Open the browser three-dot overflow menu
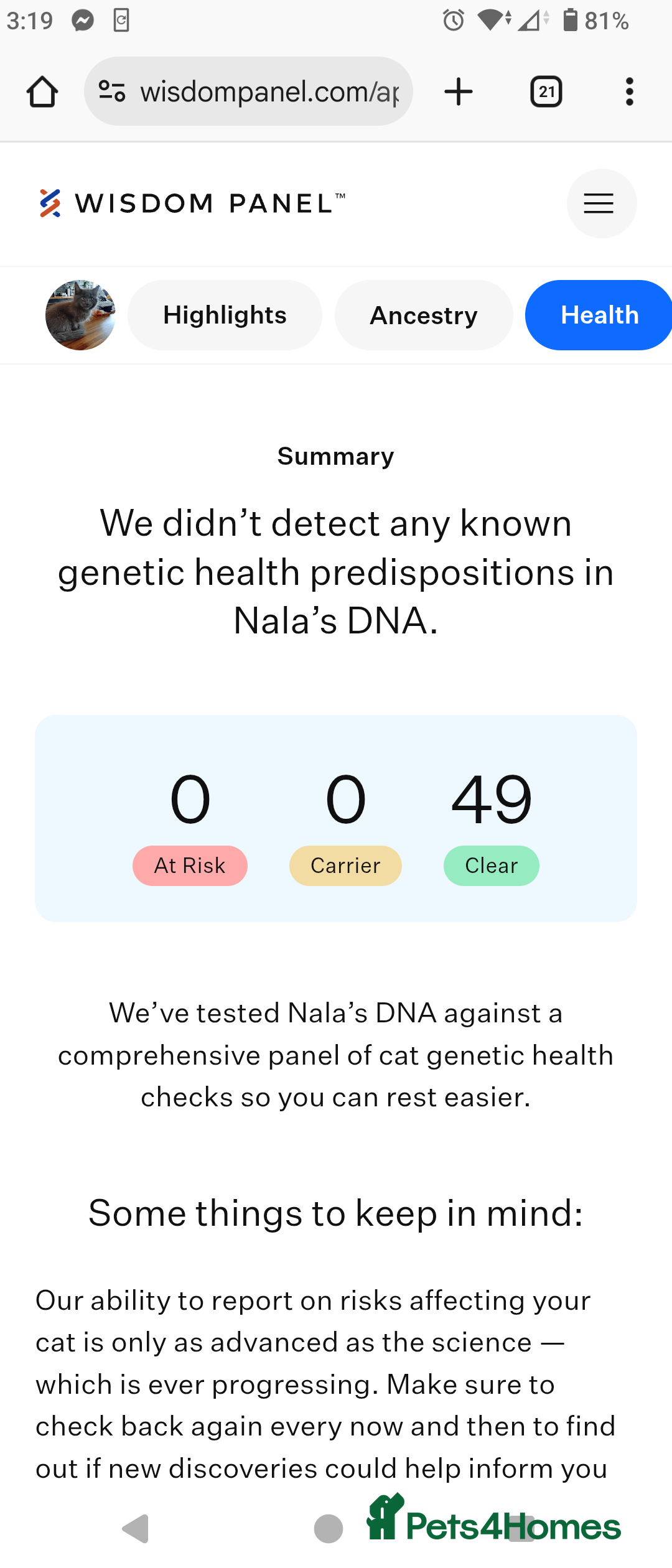 630,92
